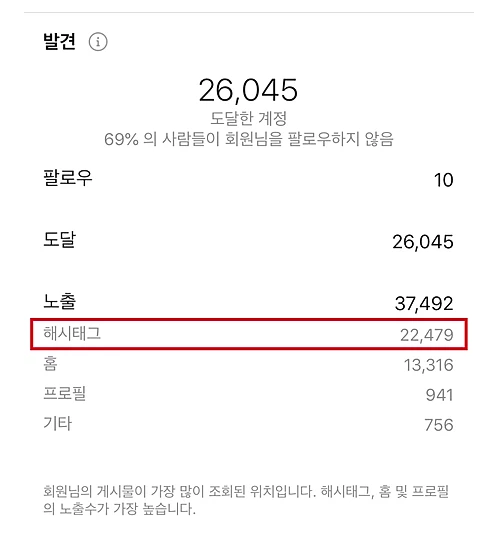502x541 pixels.
Task: Open the info icon beside 발견
Action: click(98, 42)
